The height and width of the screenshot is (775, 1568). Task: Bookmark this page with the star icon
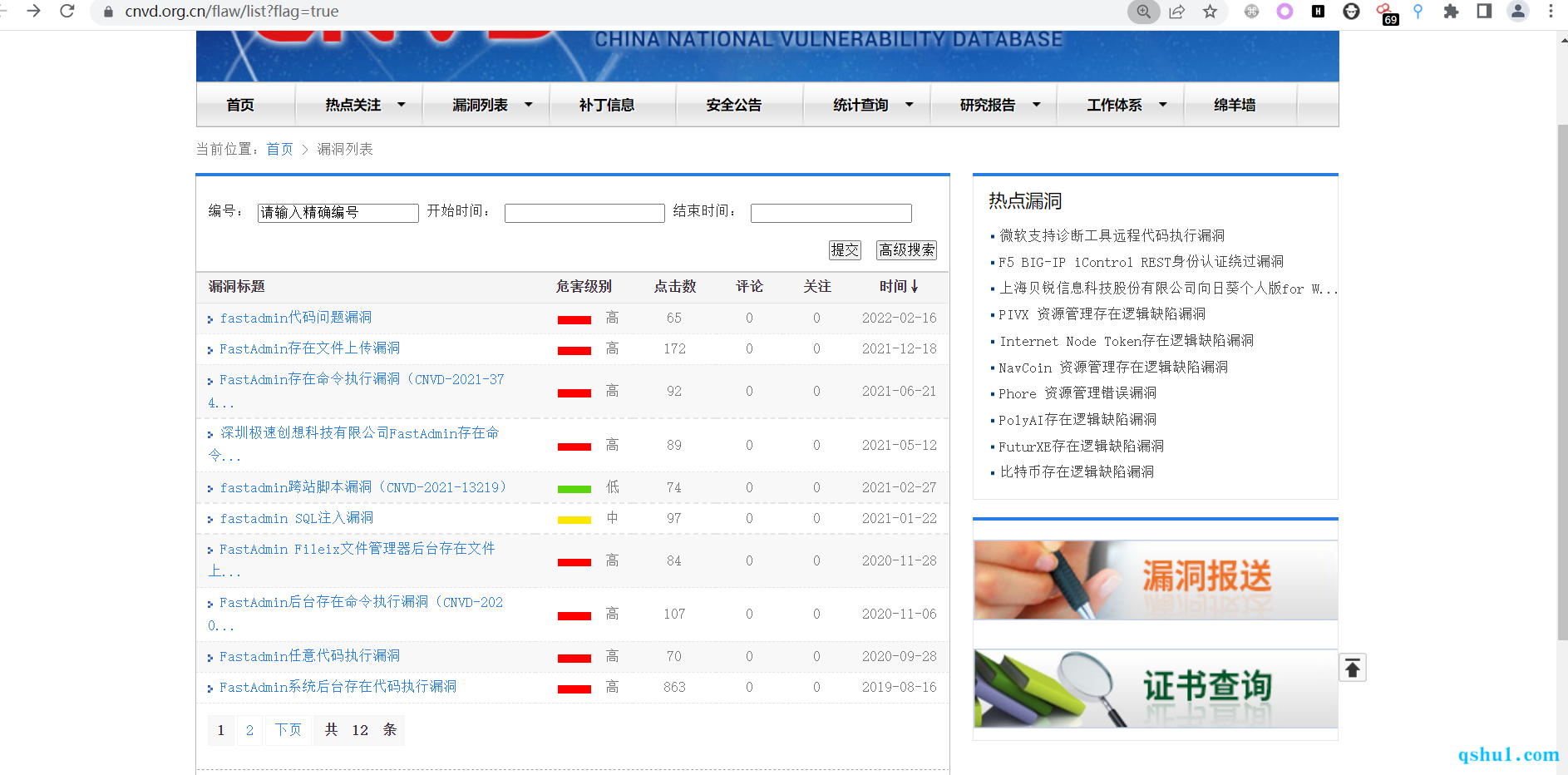pyautogui.click(x=1210, y=12)
